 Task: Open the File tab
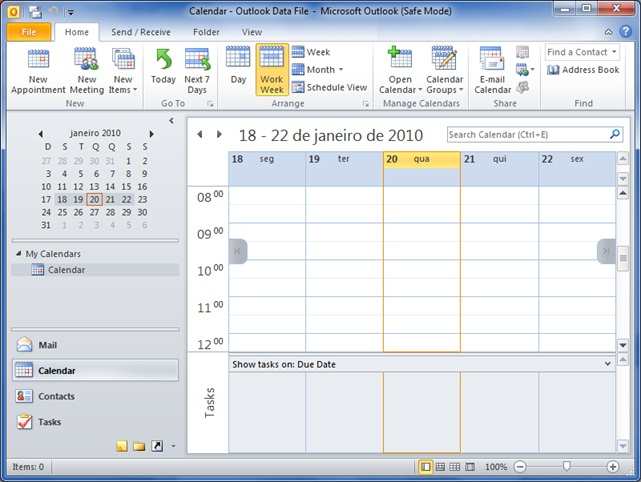point(29,32)
